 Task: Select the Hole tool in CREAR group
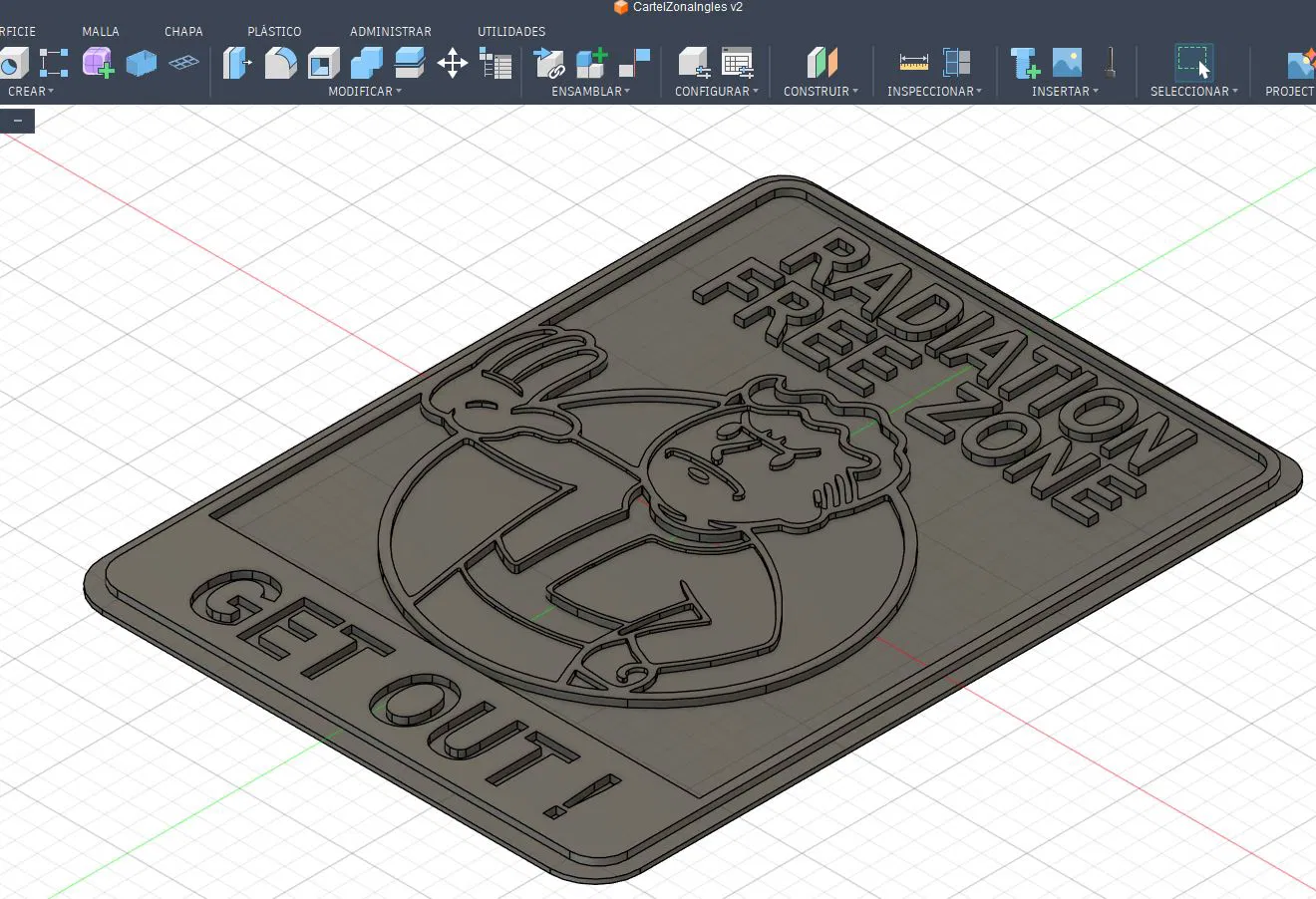point(12,64)
